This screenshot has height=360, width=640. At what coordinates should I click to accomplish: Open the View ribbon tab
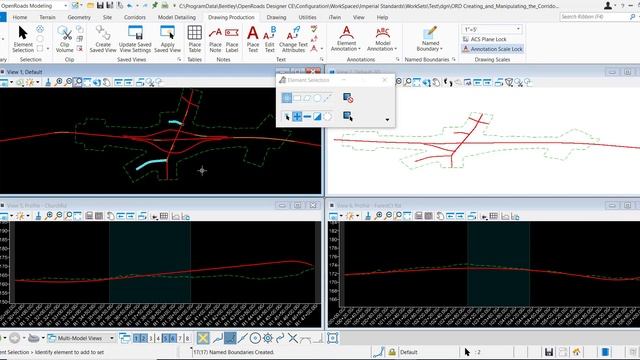pyautogui.click(x=358, y=17)
